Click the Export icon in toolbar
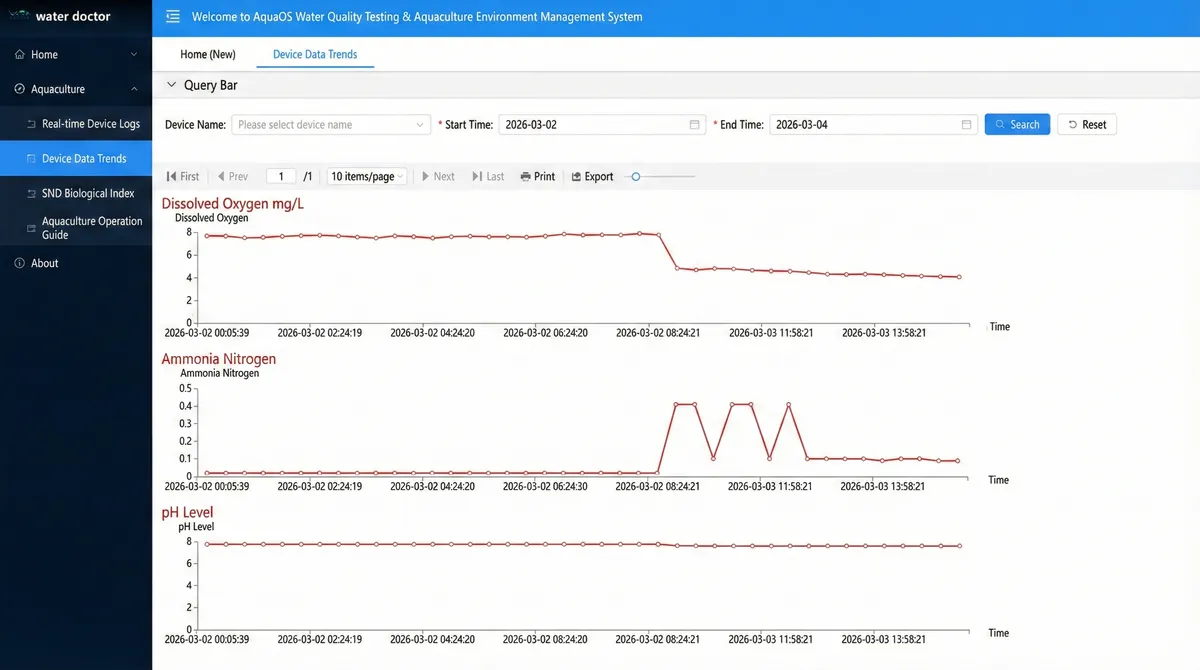Image resolution: width=1200 pixels, height=670 pixels. 576,177
